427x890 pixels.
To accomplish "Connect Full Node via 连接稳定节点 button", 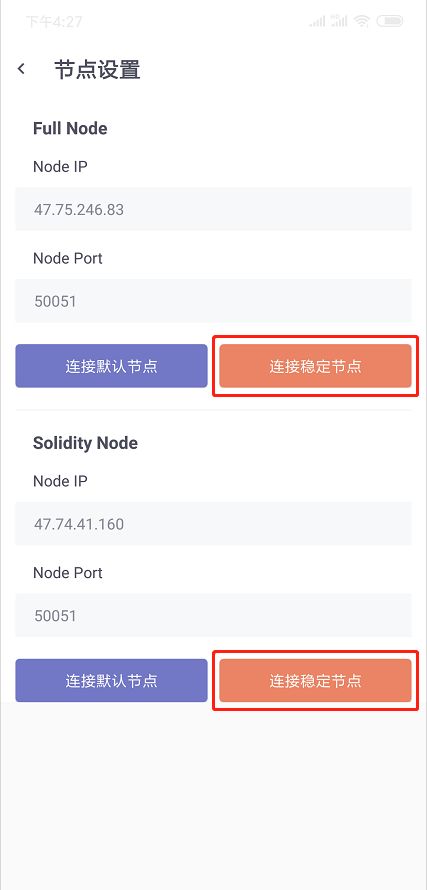I will coord(315,366).
